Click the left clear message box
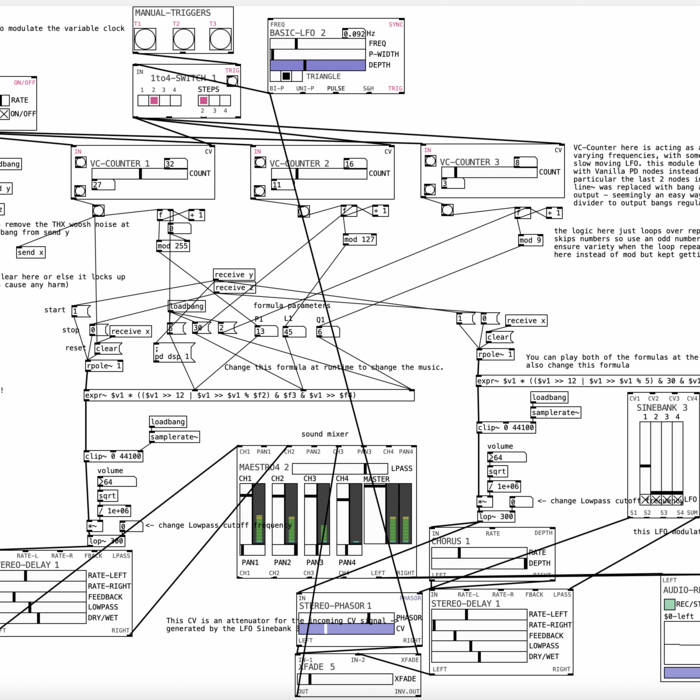The height and width of the screenshot is (700, 700). [107, 349]
